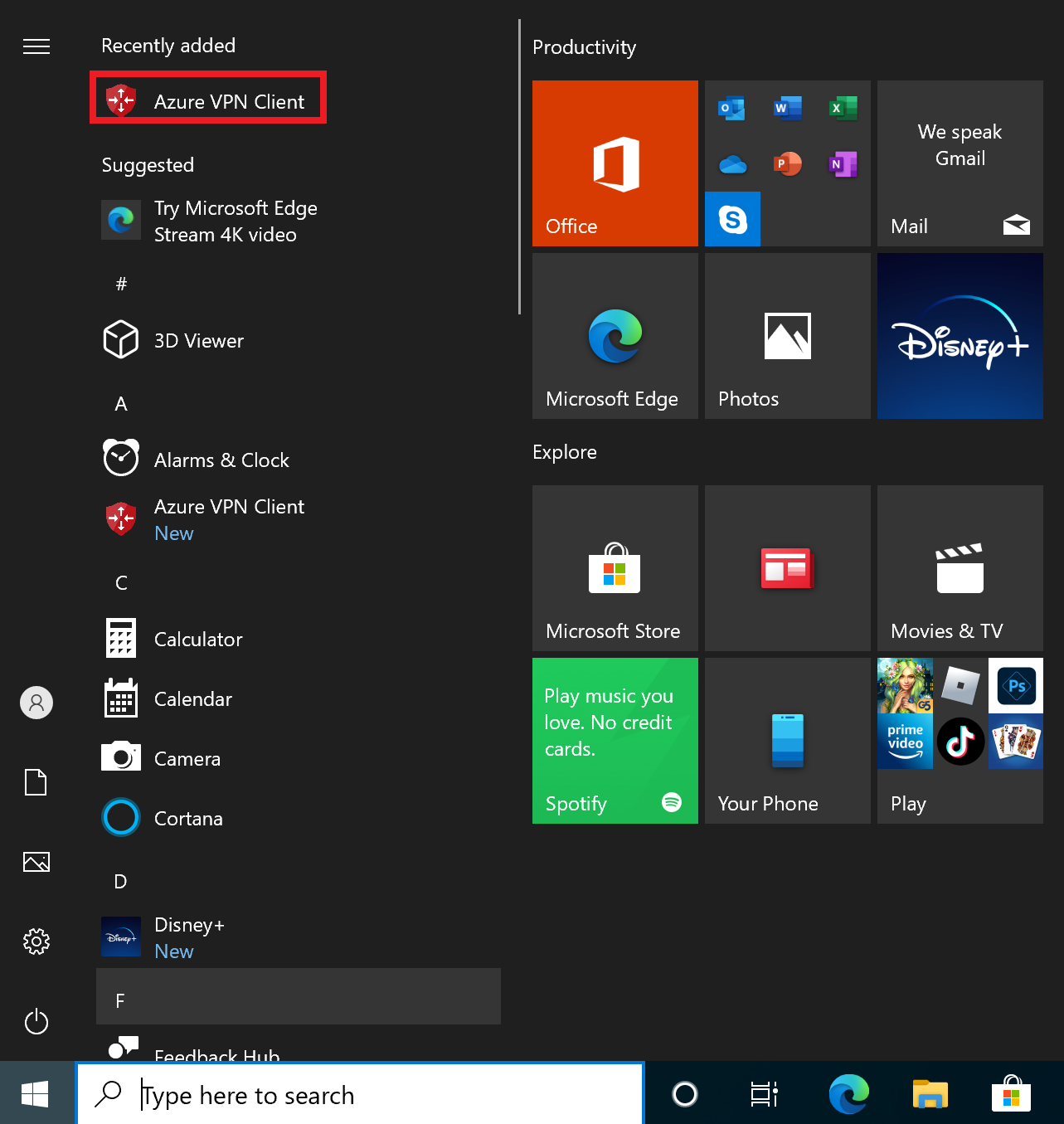
Task: Open the Solitaire cards icon in Play tile
Action: [1016, 741]
